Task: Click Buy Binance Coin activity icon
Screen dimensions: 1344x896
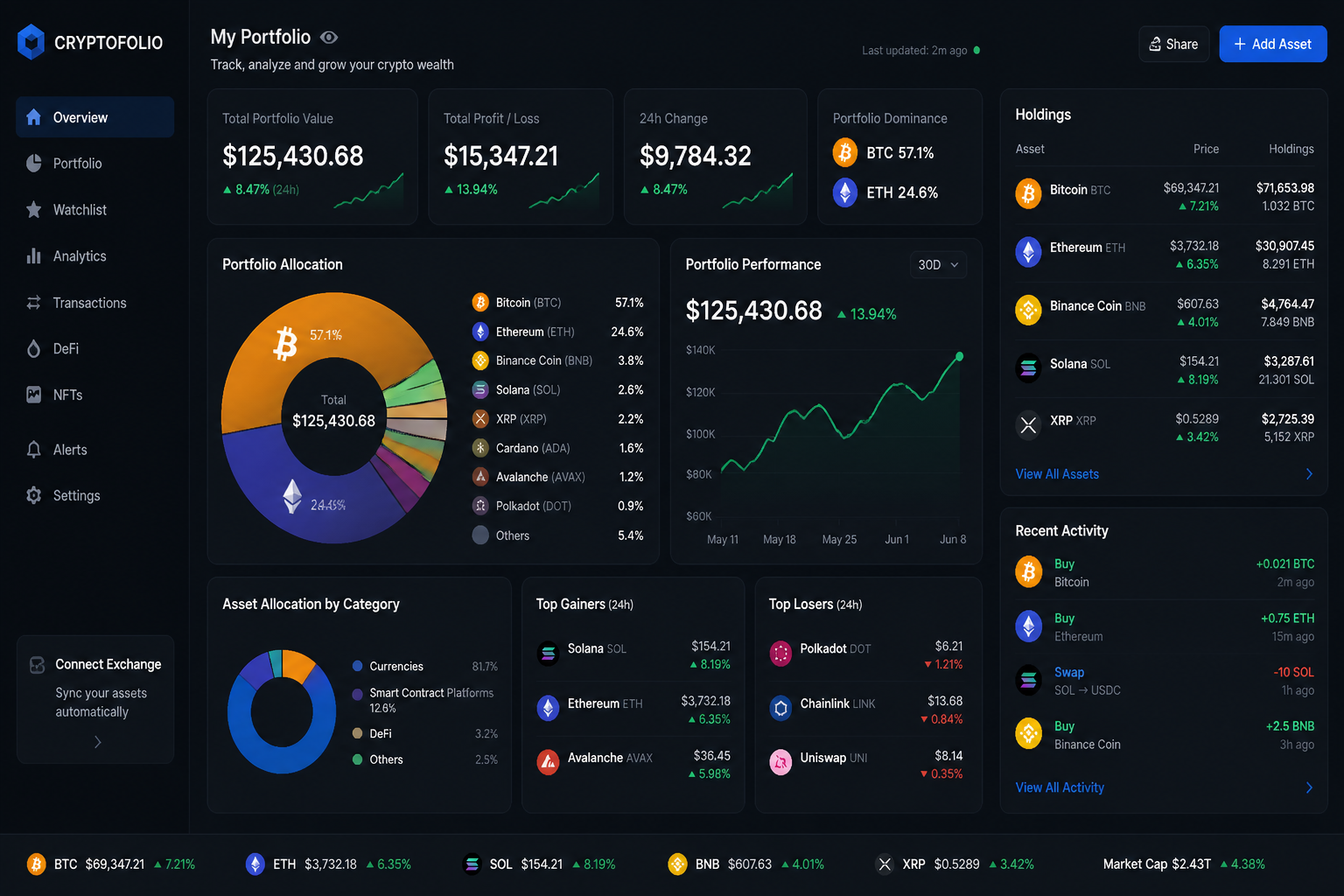Action: coord(1028,733)
